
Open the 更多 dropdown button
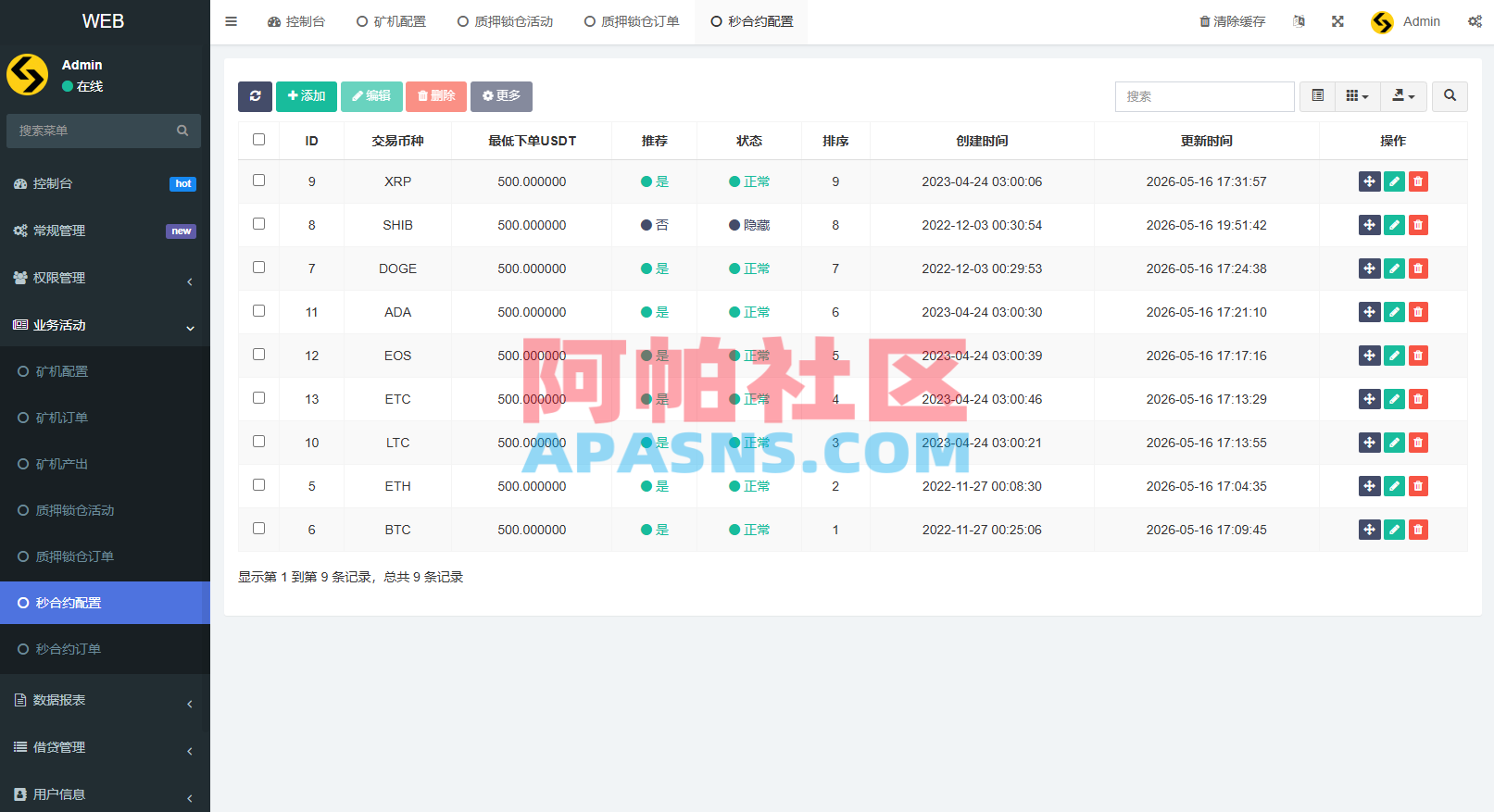point(501,96)
